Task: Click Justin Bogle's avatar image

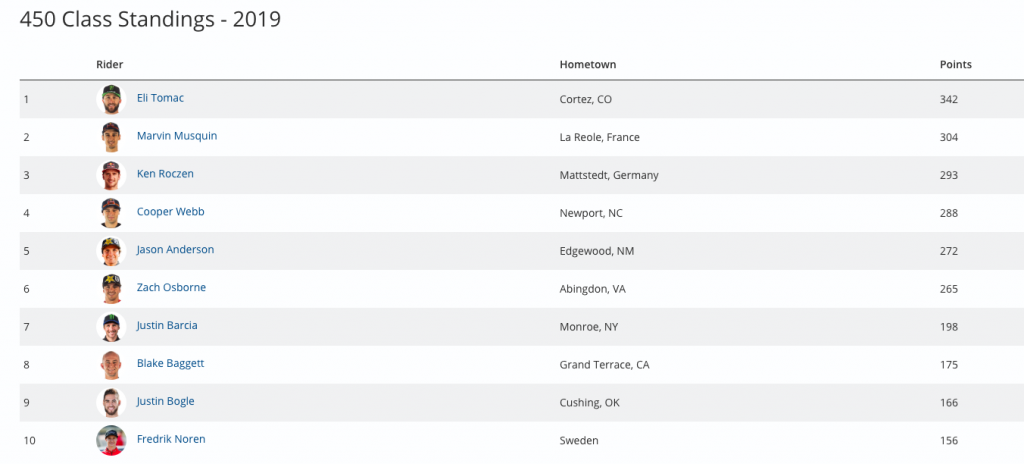Action: (x=110, y=403)
